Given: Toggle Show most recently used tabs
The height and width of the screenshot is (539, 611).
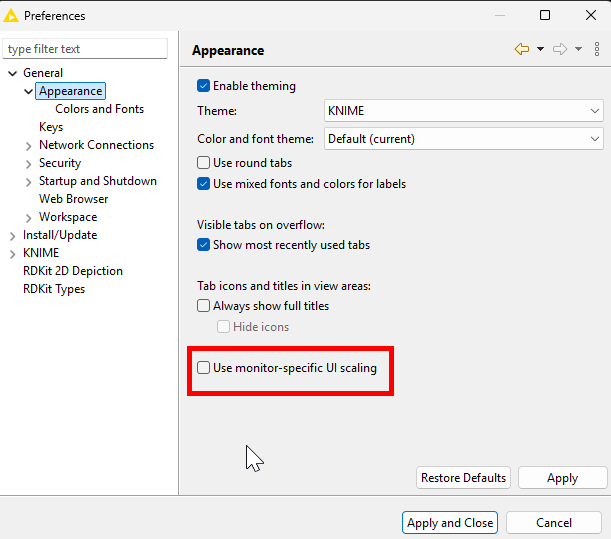Looking at the screenshot, I should point(204,245).
